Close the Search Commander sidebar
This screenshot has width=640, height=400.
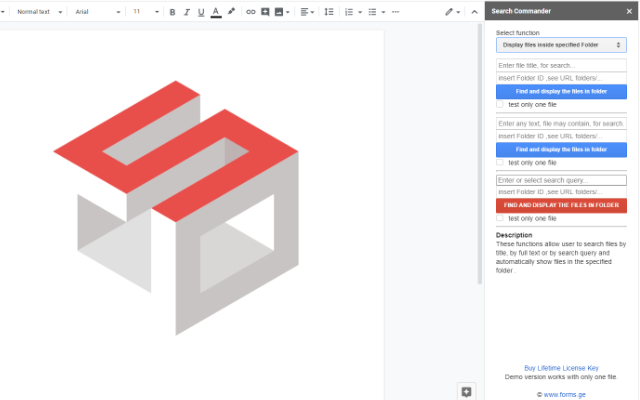(629, 11)
